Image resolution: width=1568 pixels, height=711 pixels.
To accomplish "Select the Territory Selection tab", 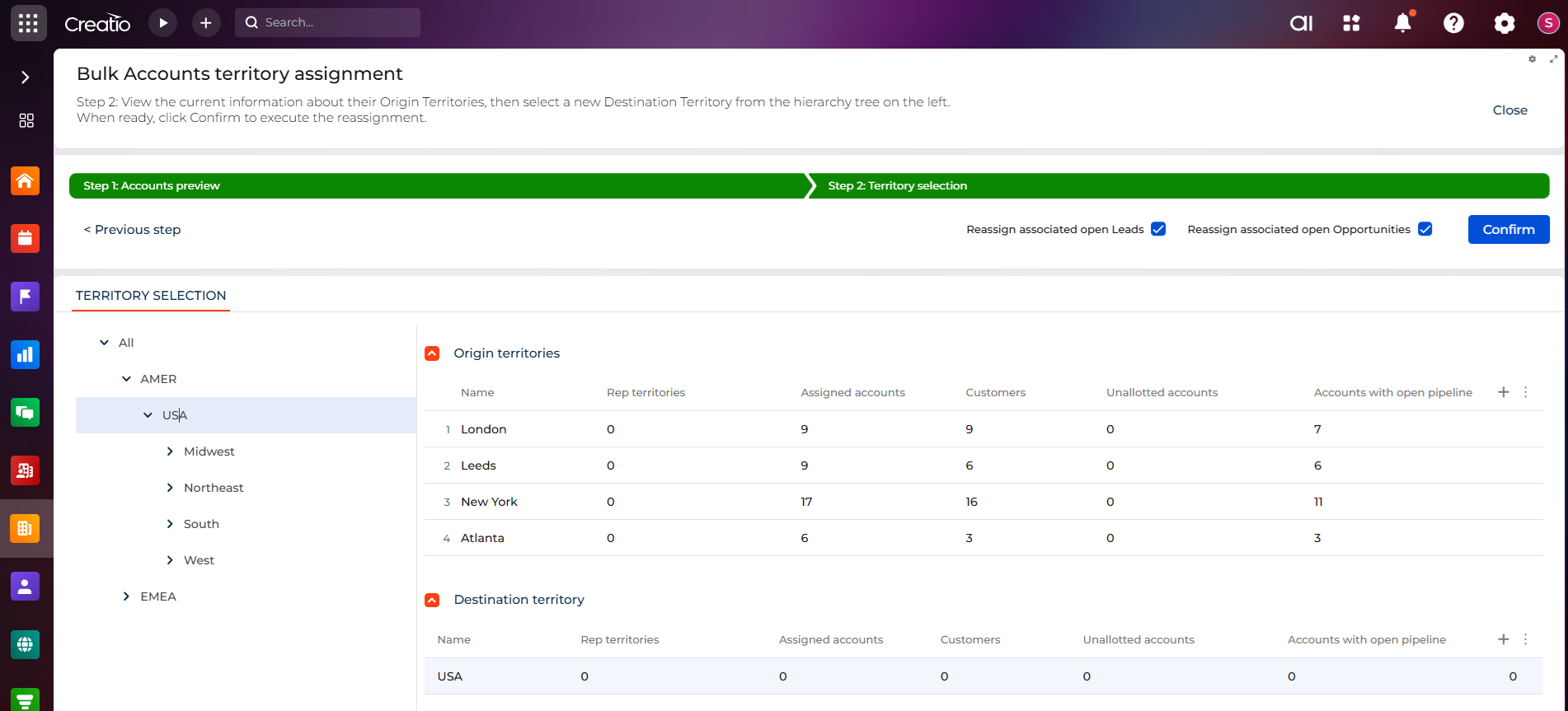I will pyautogui.click(x=151, y=296).
